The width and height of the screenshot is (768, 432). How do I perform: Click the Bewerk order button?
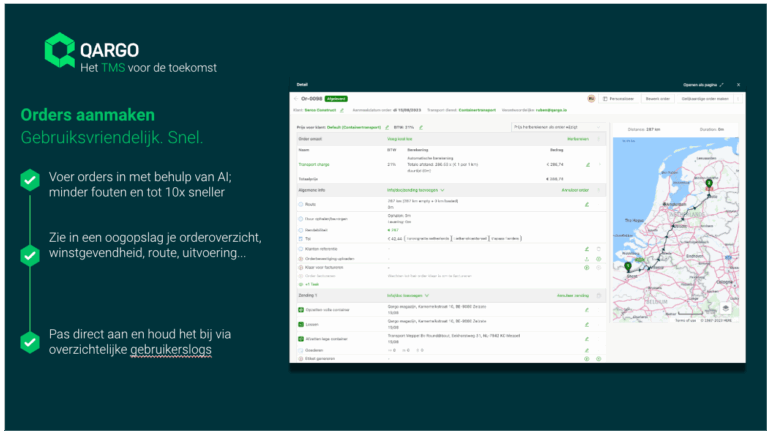(x=658, y=99)
